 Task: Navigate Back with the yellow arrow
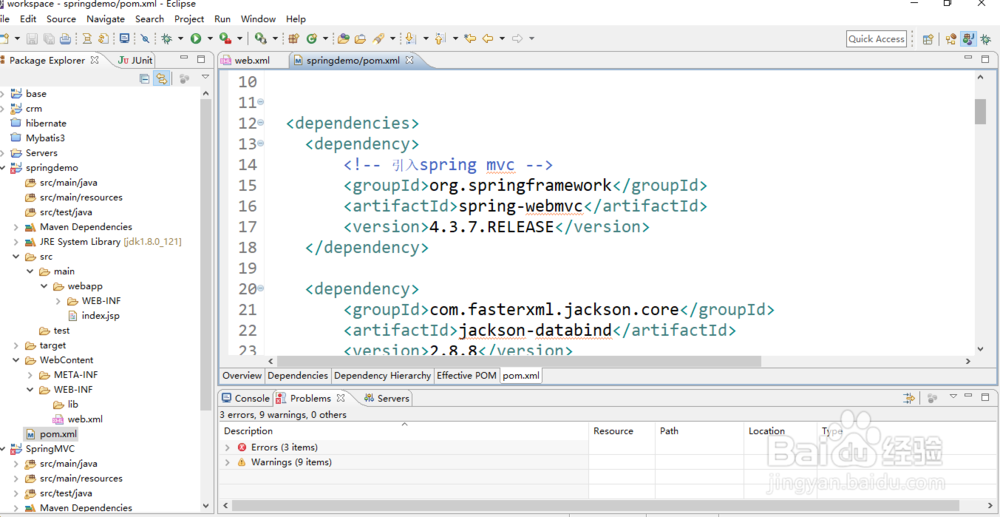point(488,39)
